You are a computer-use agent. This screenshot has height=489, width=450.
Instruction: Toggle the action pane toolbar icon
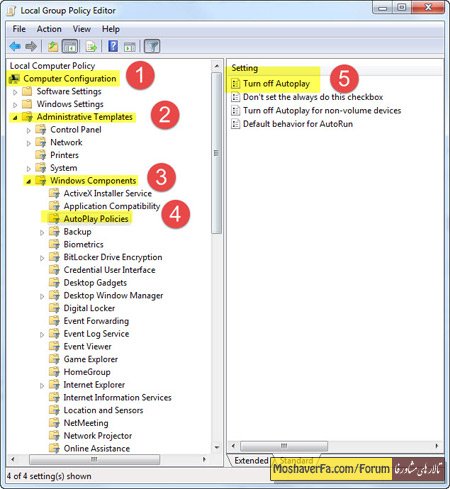pyautogui.click(x=130, y=46)
